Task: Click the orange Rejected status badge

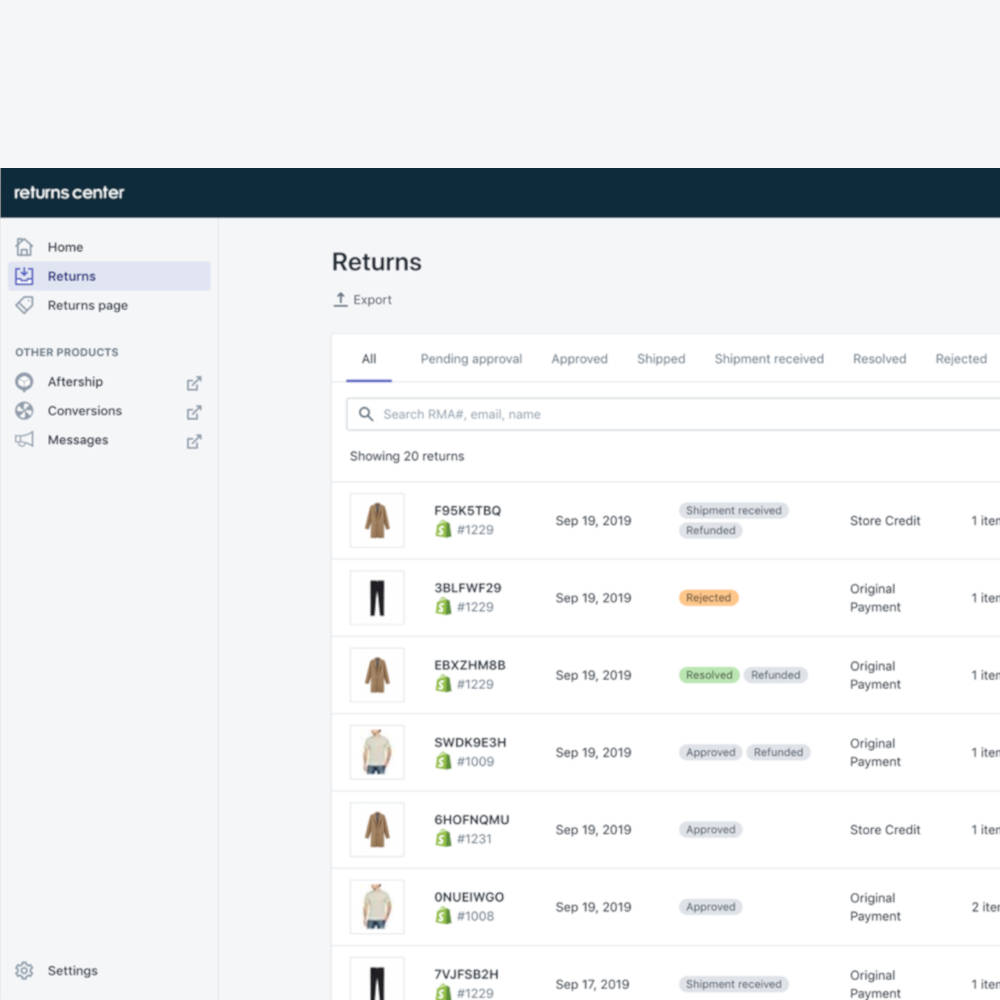Action: 708,598
